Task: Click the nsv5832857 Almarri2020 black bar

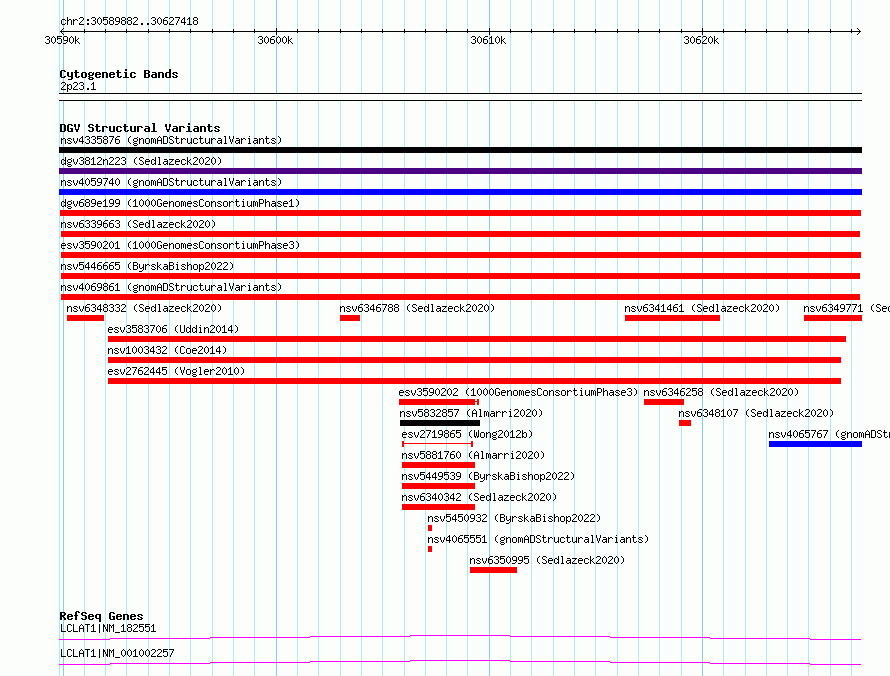Action: [x=440, y=423]
